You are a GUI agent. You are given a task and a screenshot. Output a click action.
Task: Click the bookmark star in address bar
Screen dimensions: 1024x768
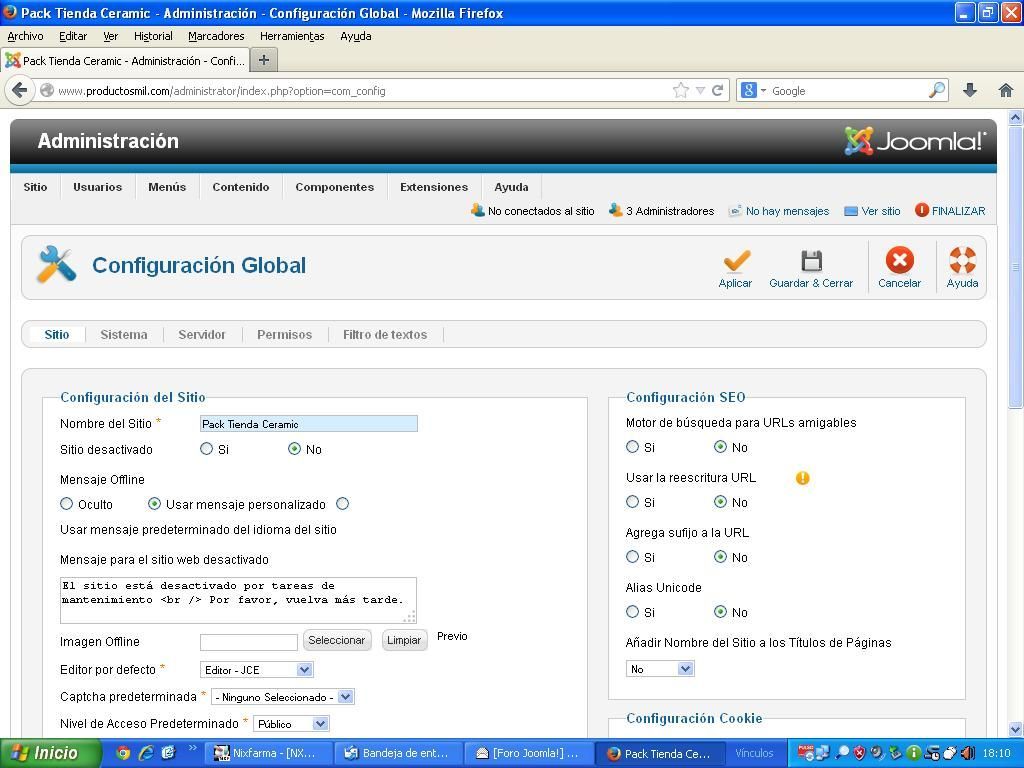pos(680,91)
